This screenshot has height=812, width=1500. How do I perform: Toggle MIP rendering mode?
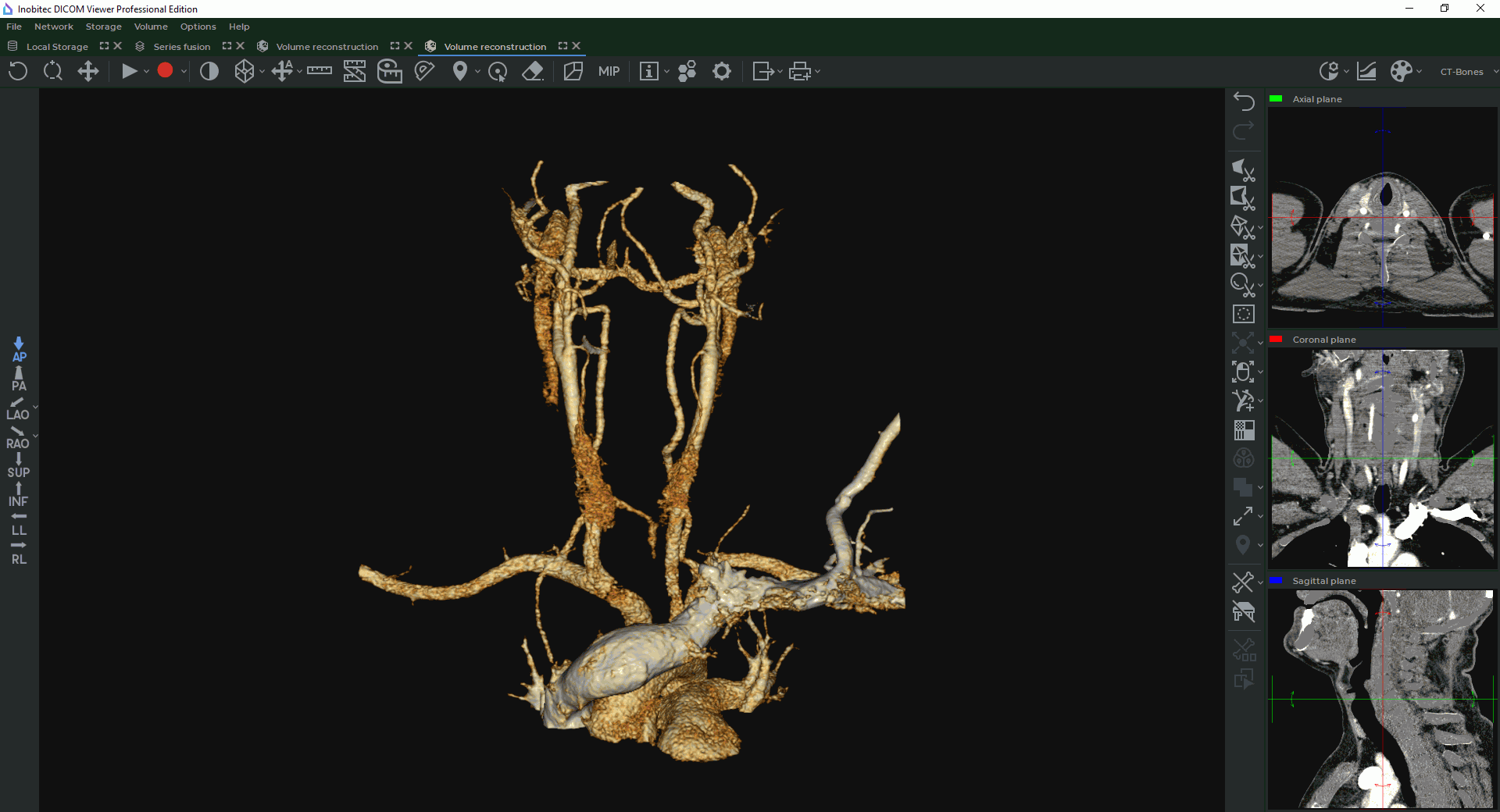pos(609,72)
